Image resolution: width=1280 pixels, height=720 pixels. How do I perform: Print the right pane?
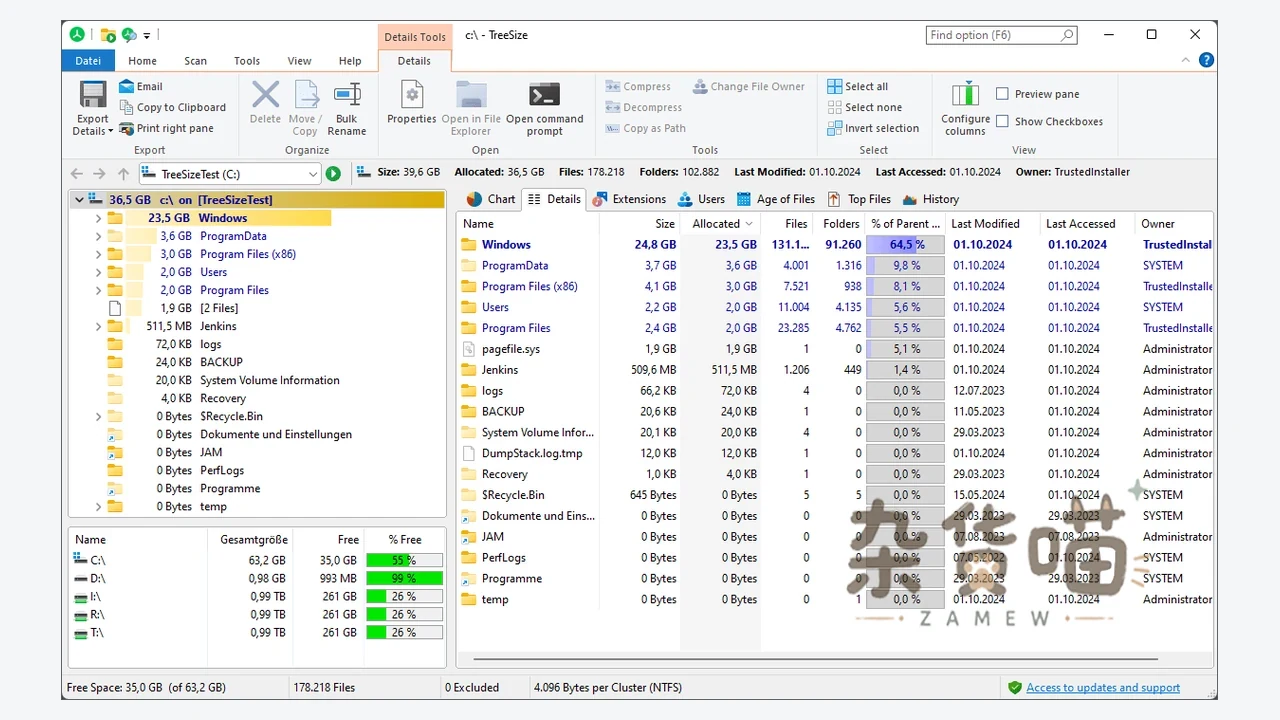166,129
